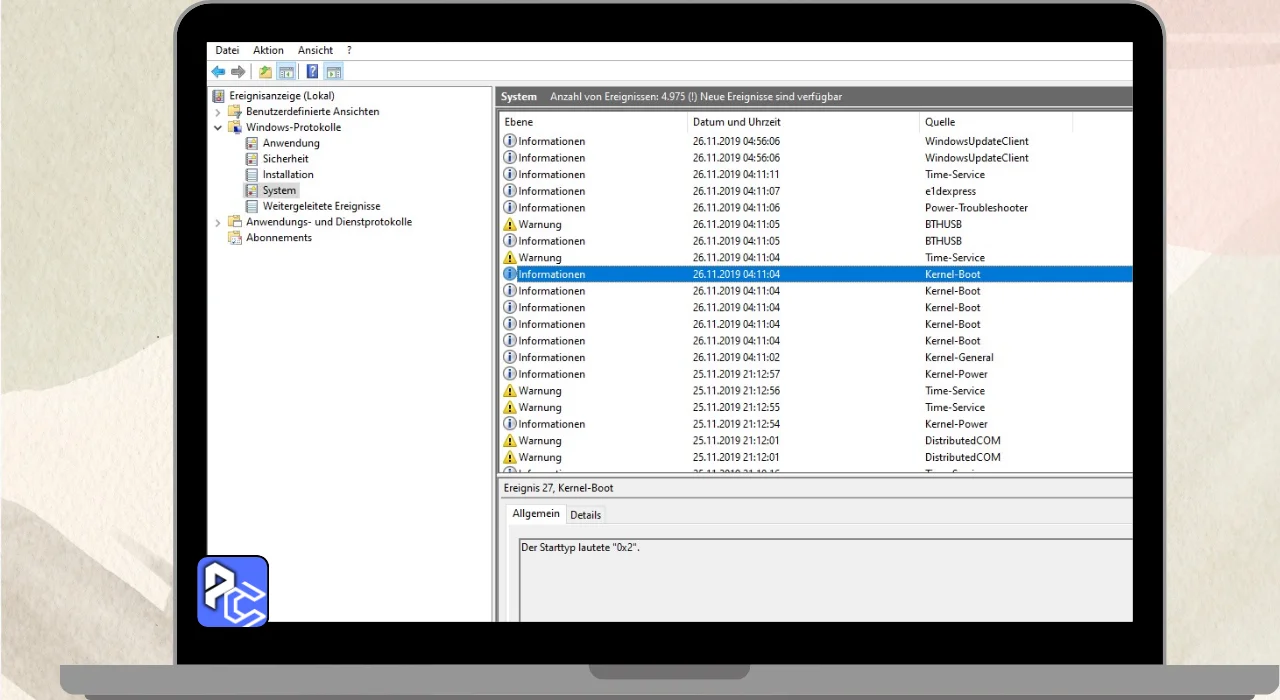Open the Sicherheit log
This screenshot has width=1280, height=700.
click(x=285, y=159)
